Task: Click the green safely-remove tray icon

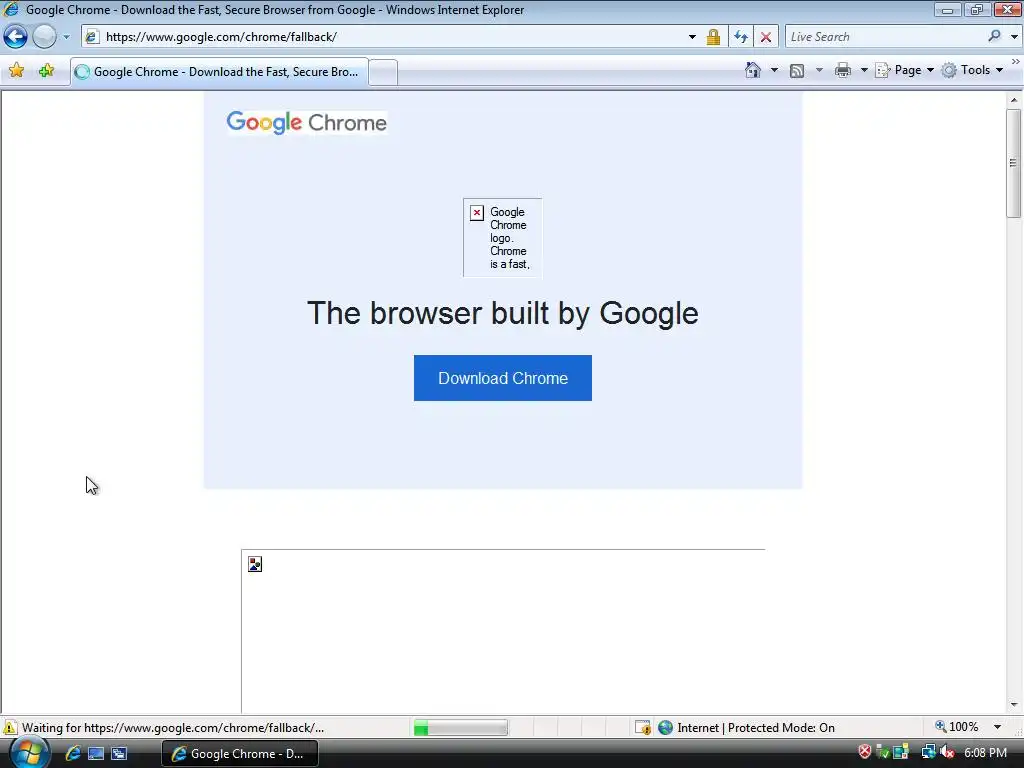Action: point(883,752)
